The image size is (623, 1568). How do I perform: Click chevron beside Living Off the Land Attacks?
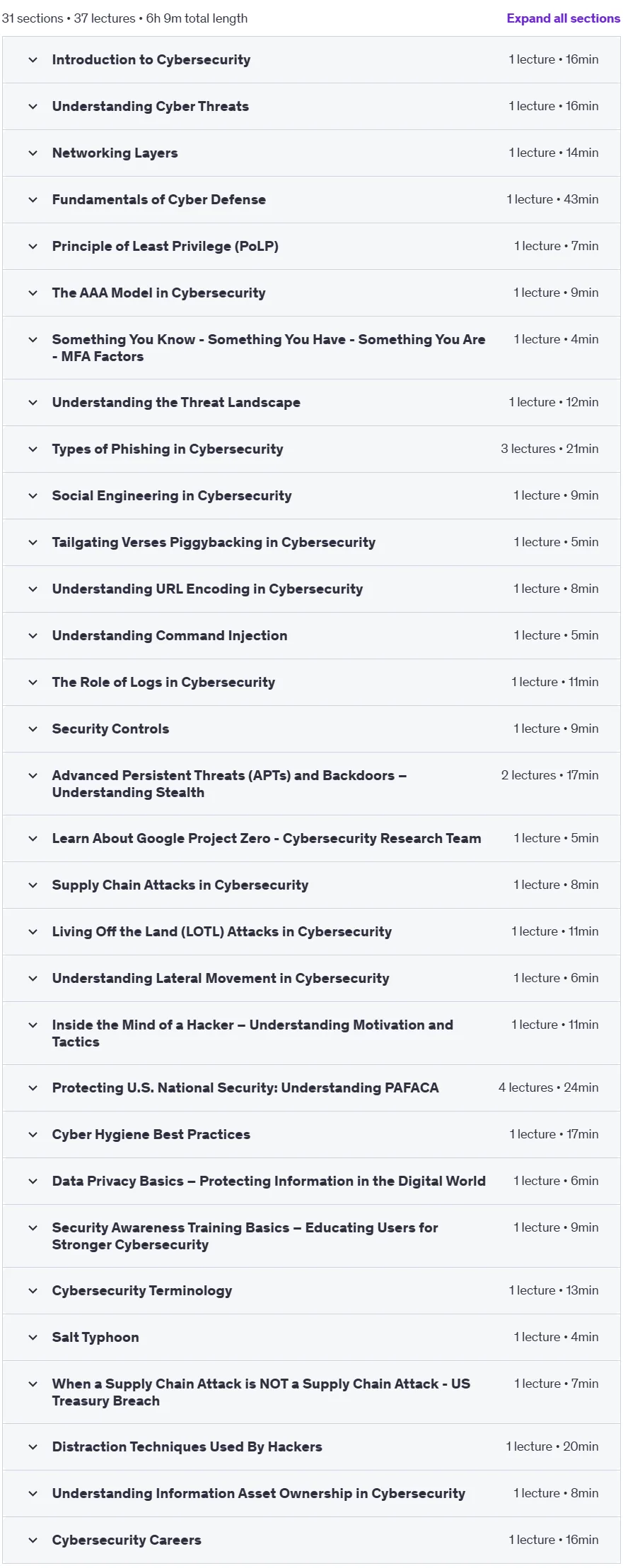point(33,932)
